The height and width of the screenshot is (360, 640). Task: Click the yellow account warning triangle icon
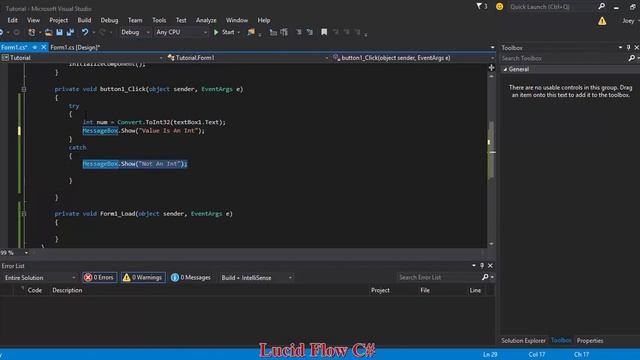[x=602, y=21]
